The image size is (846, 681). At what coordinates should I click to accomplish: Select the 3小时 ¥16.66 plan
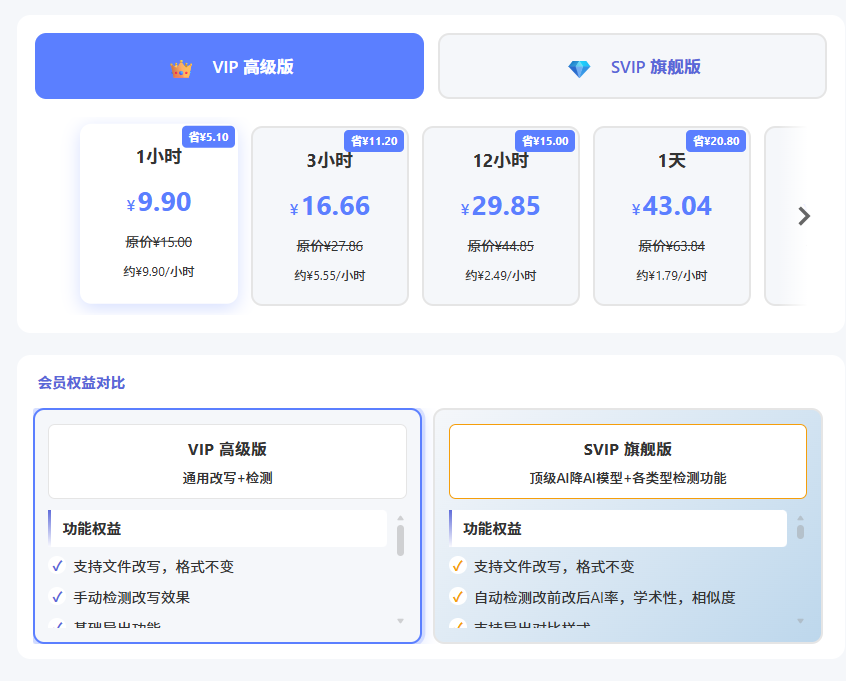[330, 217]
